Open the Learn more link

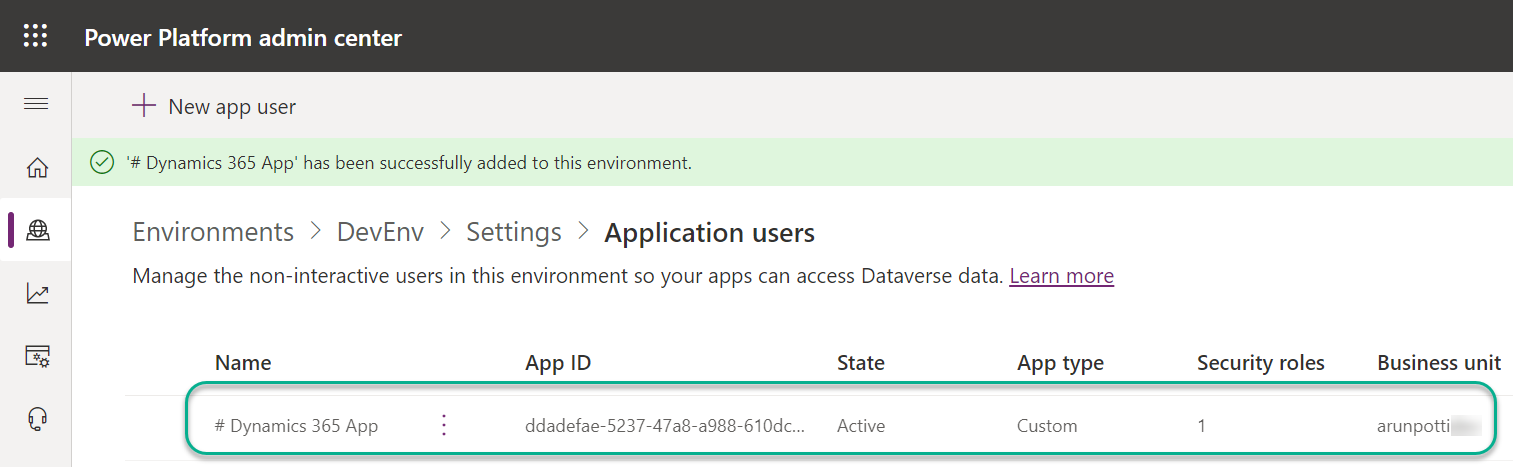(x=1061, y=276)
